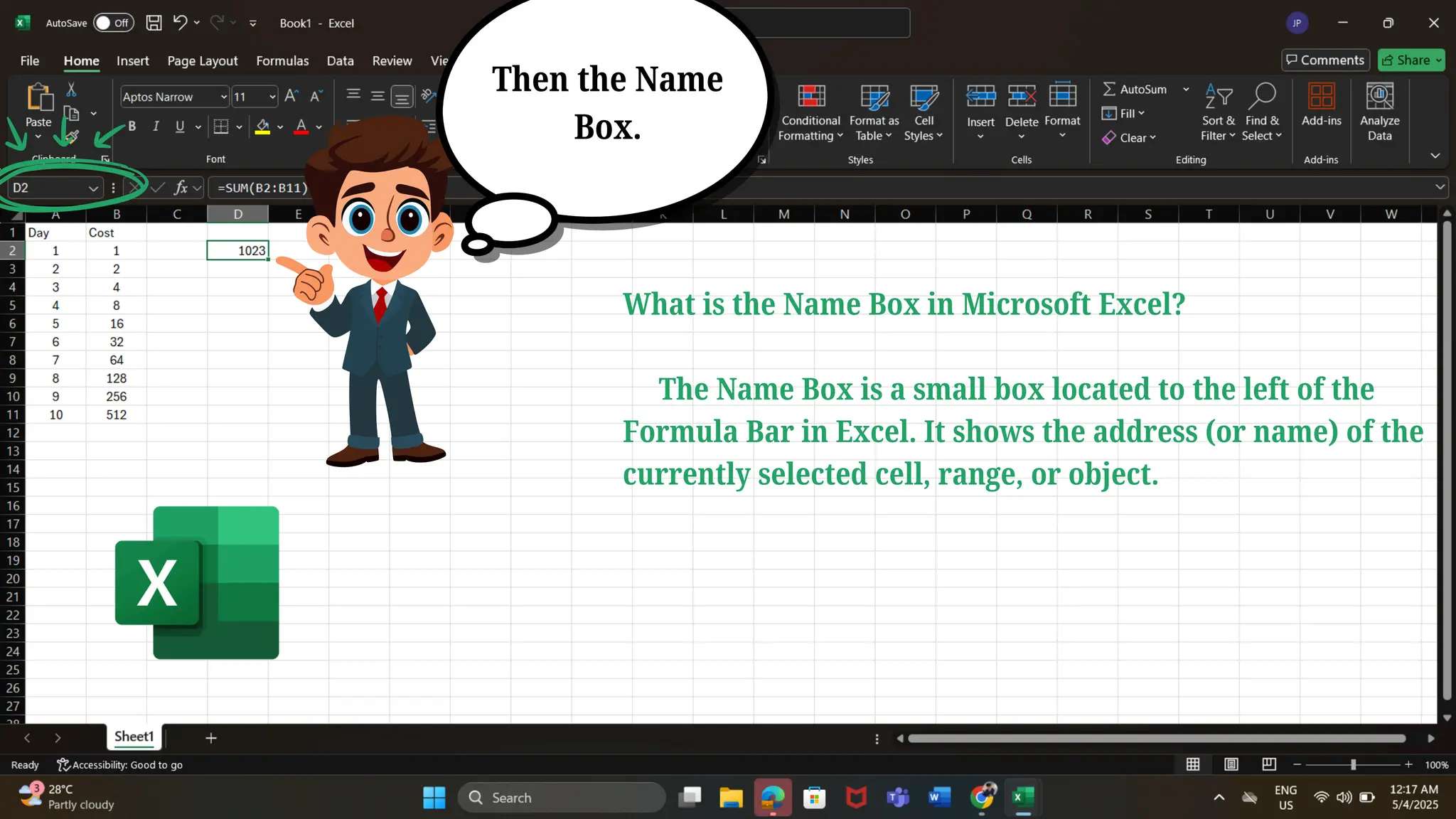This screenshot has height=819, width=1456.
Task: Toggle Top Align button
Action: click(x=353, y=95)
